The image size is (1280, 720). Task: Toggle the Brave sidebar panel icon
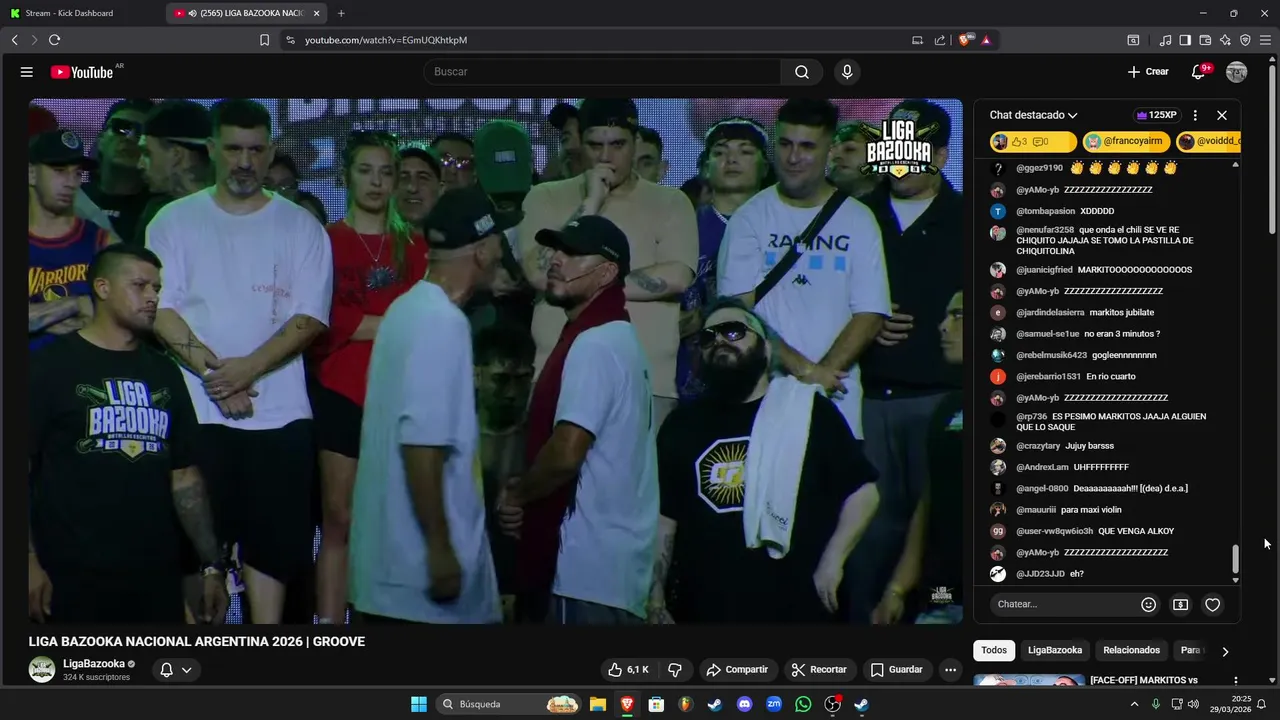pos(1185,40)
